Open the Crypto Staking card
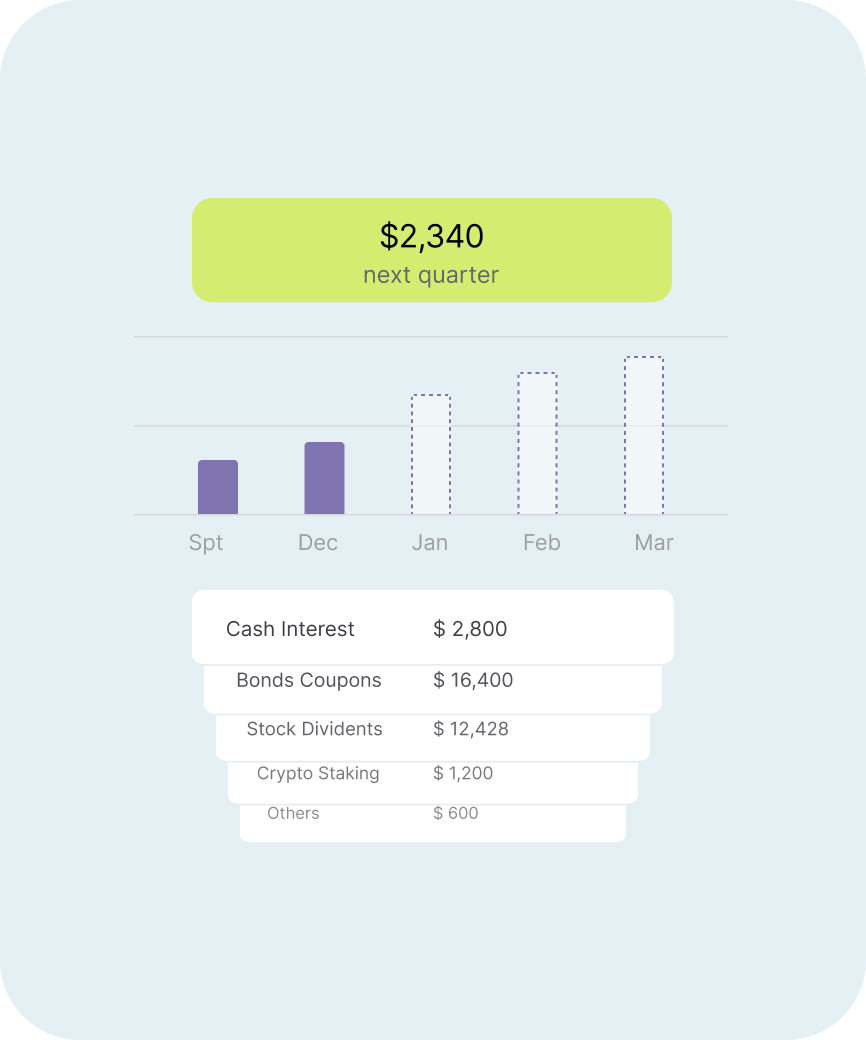The width and height of the screenshot is (866, 1040). pos(433,783)
